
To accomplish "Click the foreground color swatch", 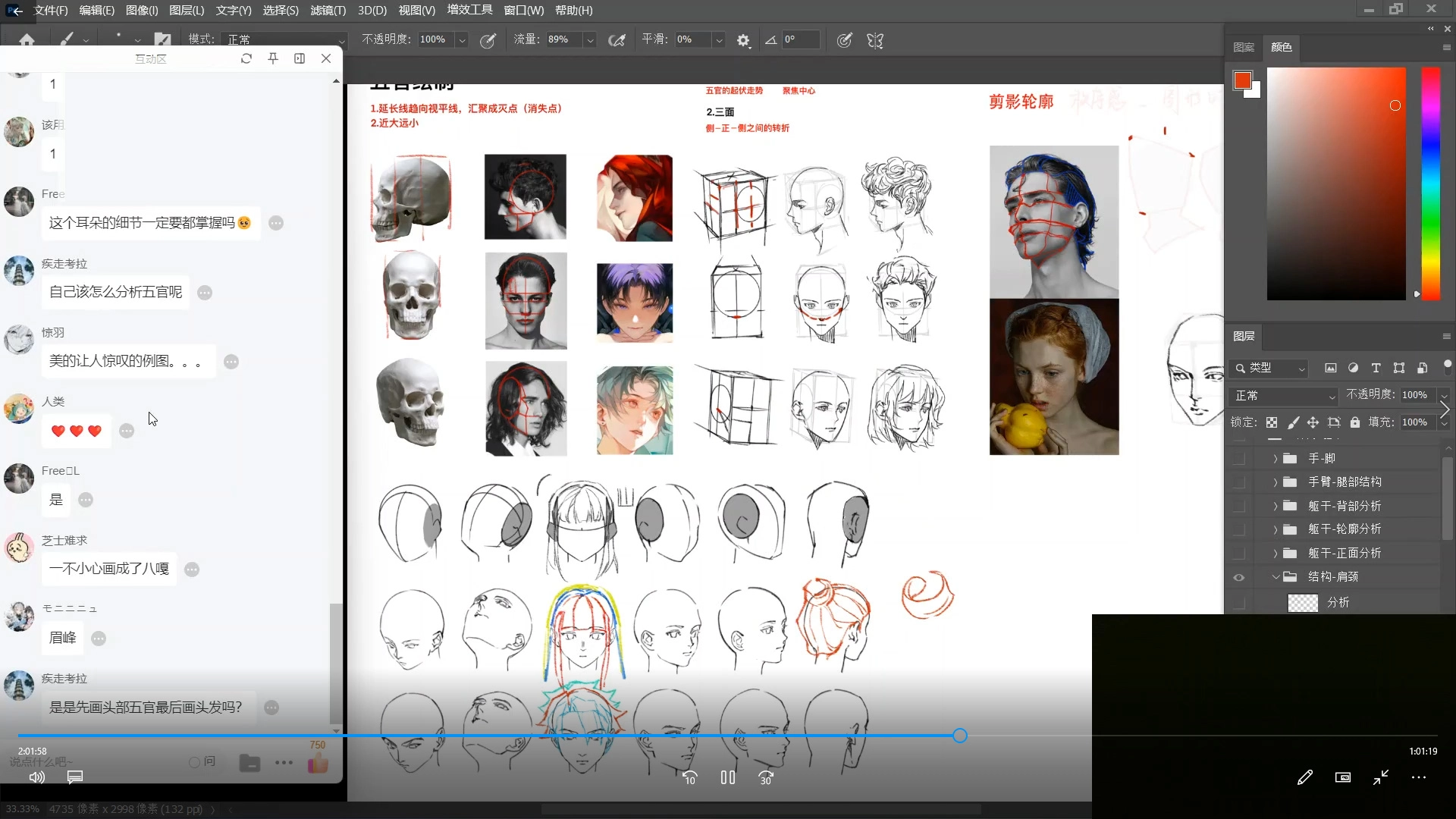I will (1241, 80).
